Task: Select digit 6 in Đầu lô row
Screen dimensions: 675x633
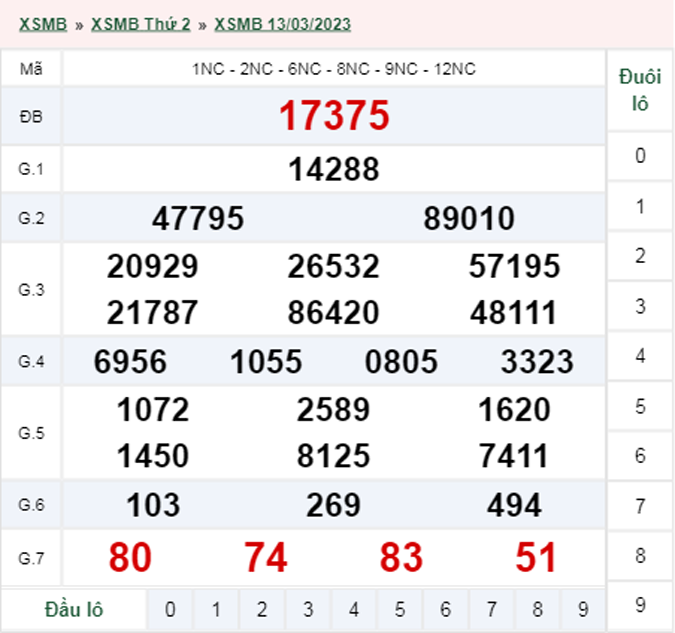Action: click(x=446, y=609)
